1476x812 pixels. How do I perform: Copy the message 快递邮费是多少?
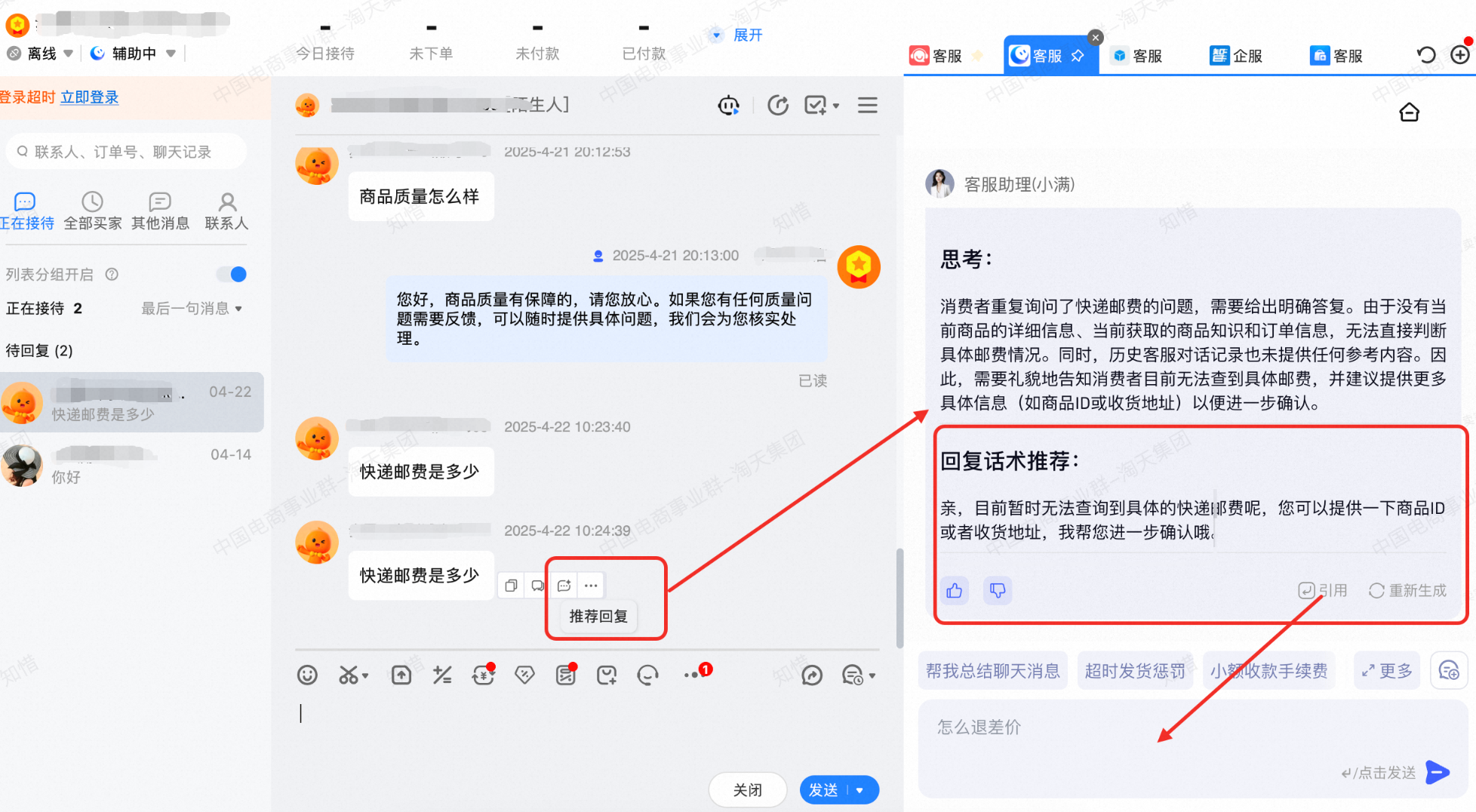tap(511, 586)
